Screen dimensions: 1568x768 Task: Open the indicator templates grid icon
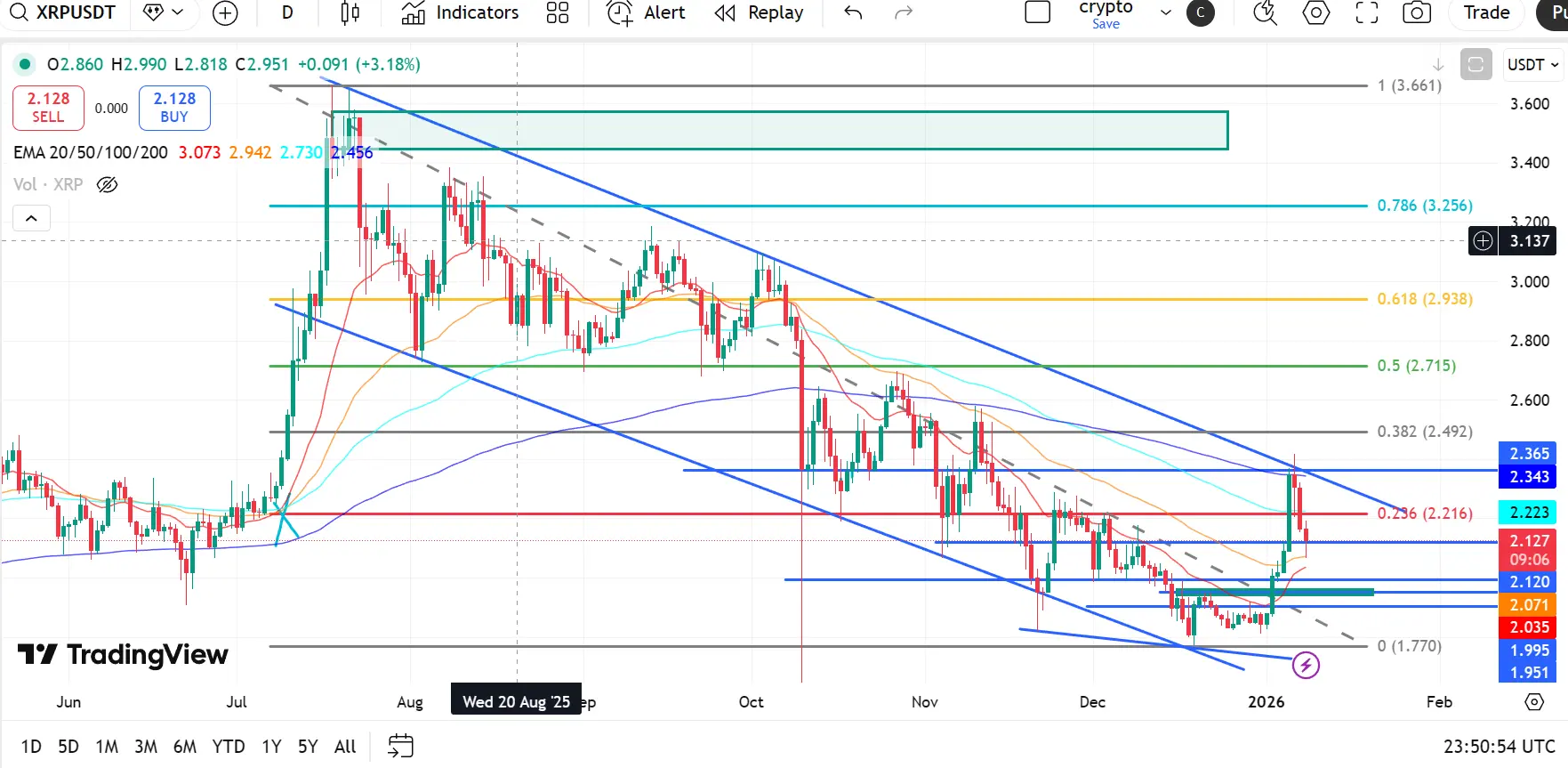click(558, 12)
